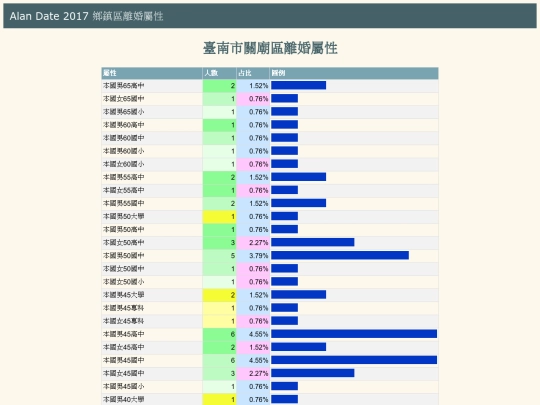
Task: Select the 本國男55國中 row label
Action: (124, 203)
